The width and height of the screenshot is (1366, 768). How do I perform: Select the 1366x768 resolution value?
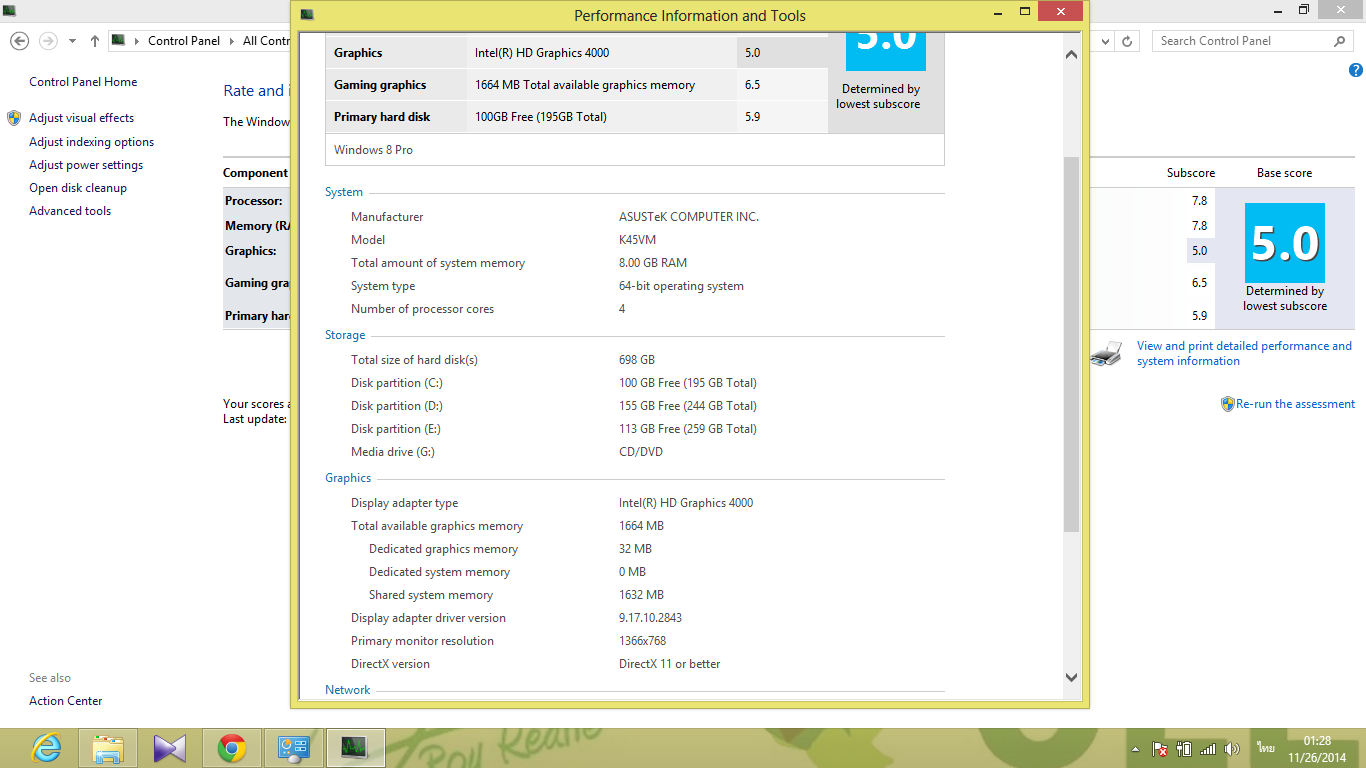click(642, 641)
